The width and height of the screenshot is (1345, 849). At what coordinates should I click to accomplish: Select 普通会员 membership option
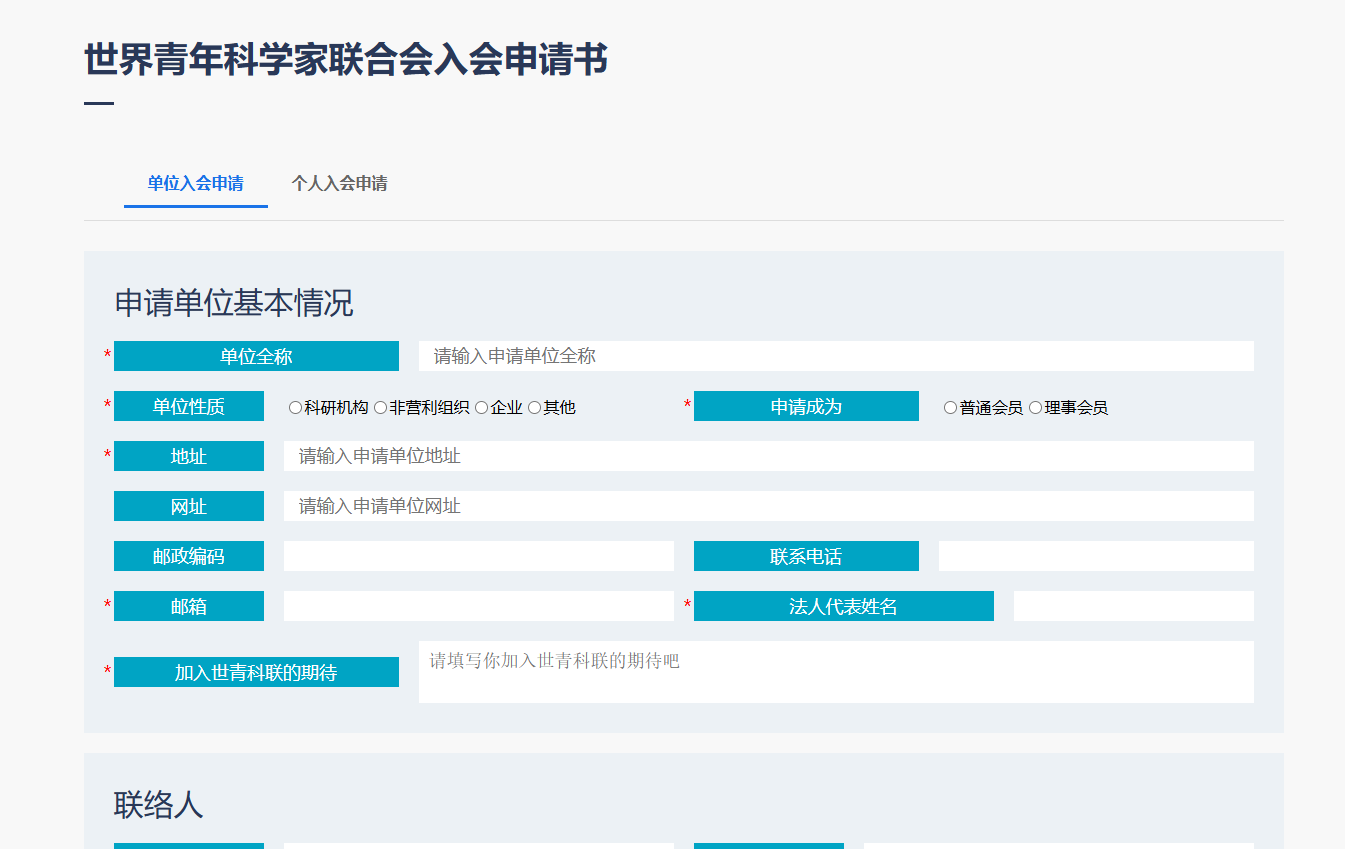[x=950, y=408]
